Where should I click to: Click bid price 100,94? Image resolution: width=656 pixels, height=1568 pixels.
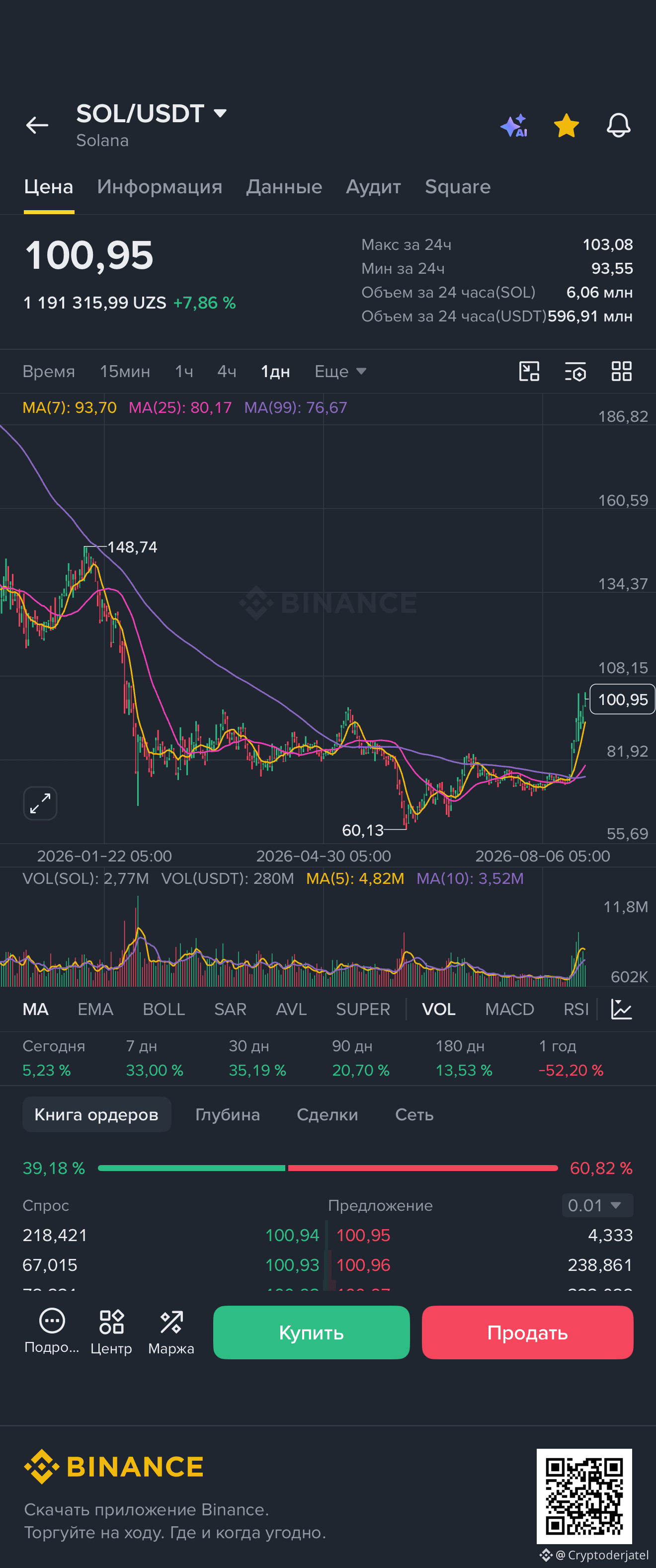tap(292, 1235)
